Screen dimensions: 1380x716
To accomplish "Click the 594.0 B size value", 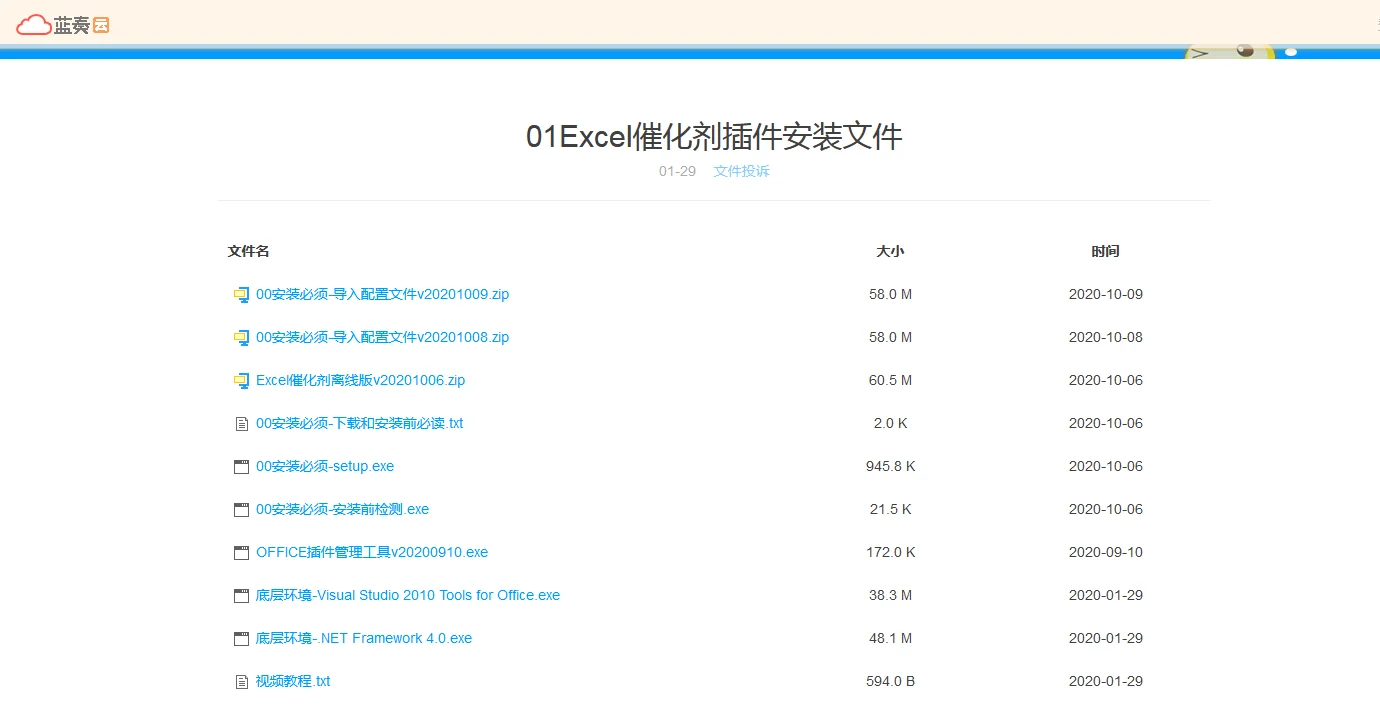I will [891, 681].
